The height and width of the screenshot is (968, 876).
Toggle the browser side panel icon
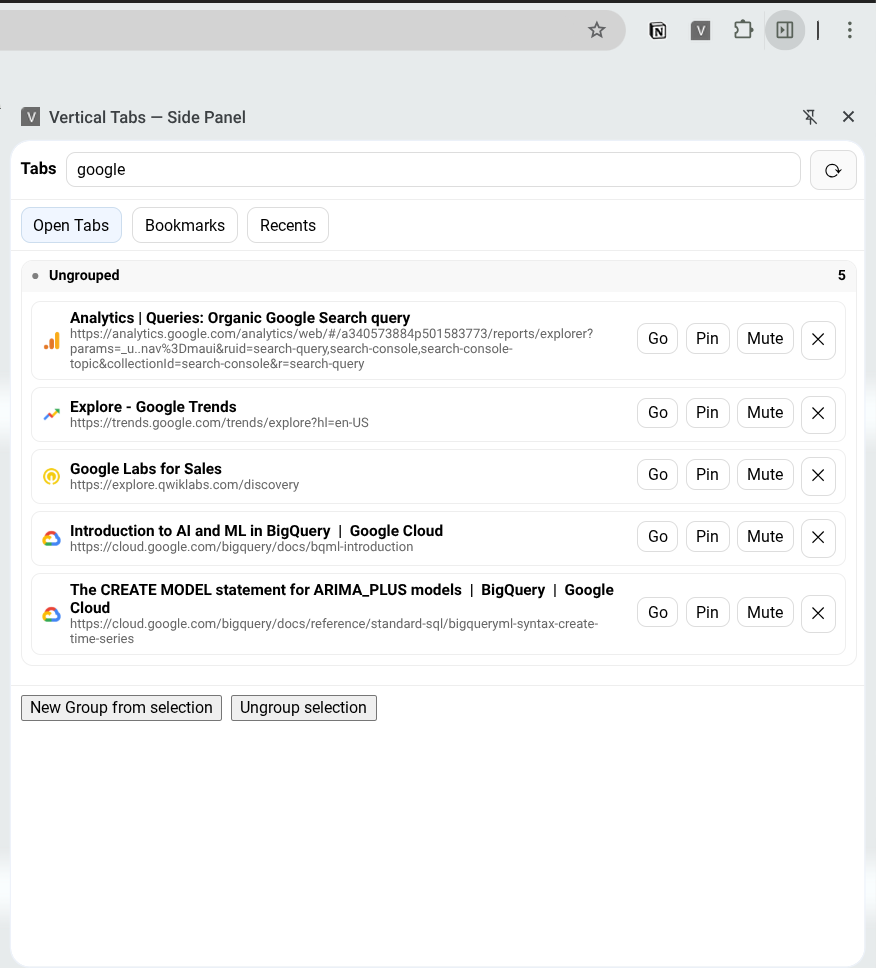click(785, 30)
